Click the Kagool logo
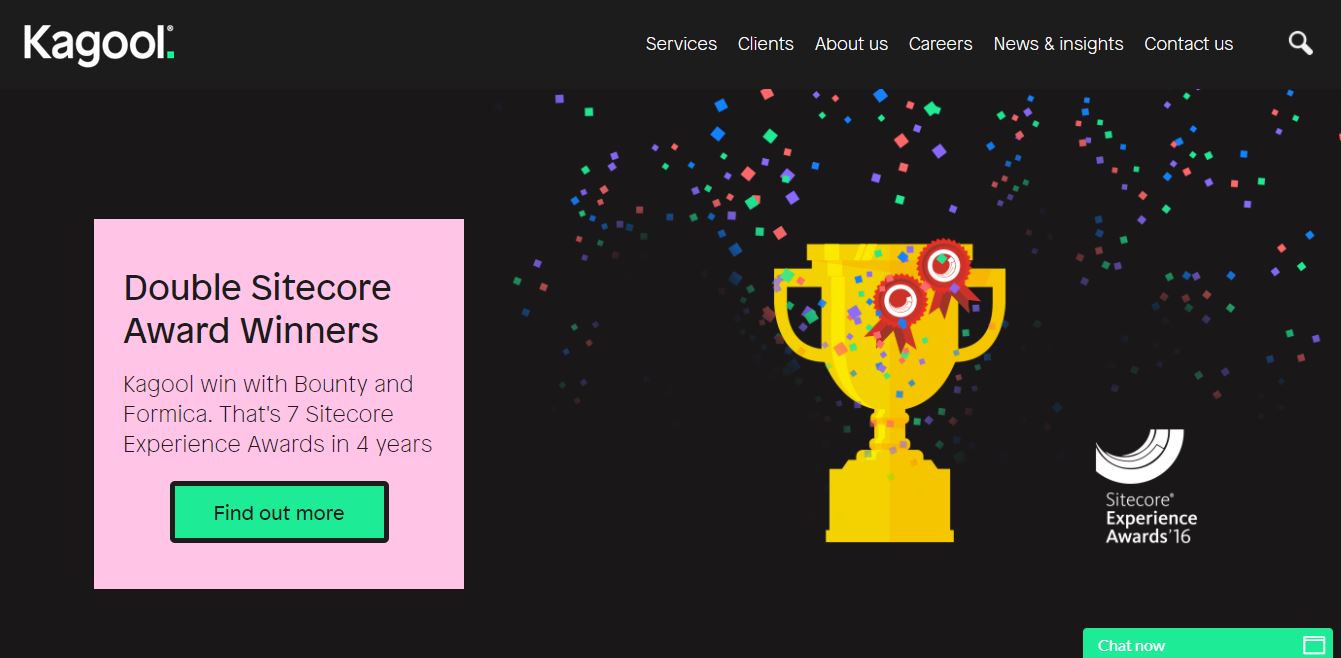The width and height of the screenshot is (1341, 658). [x=99, y=44]
